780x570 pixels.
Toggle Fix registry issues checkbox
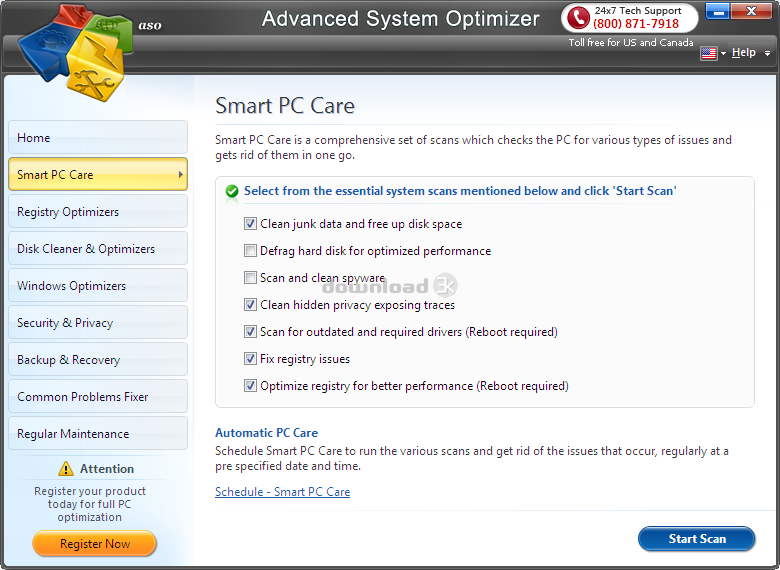[x=250, y=359]
